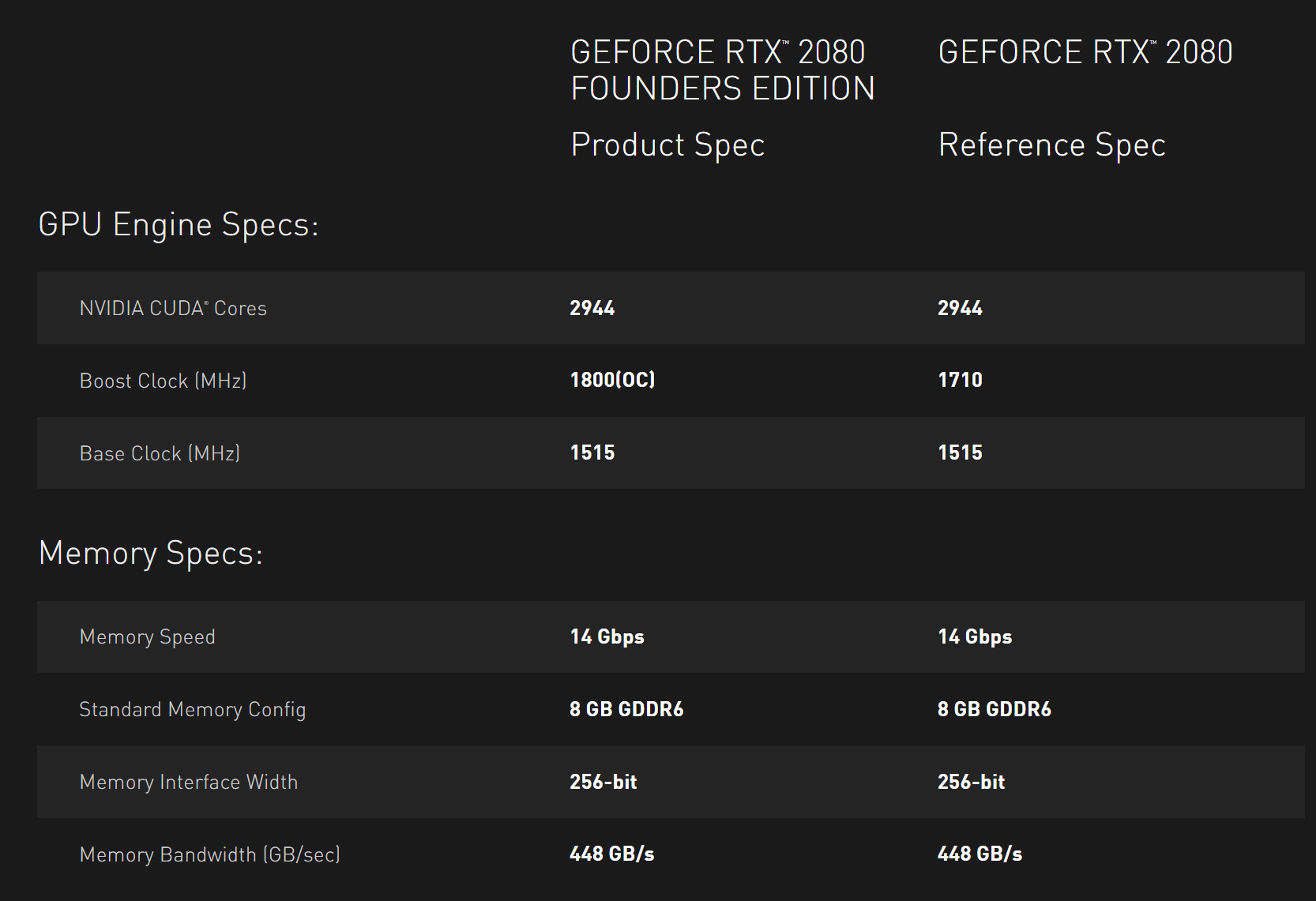
Task: Click the Boost Clock (MHz) row label
Action: click(x=164, y=381)
